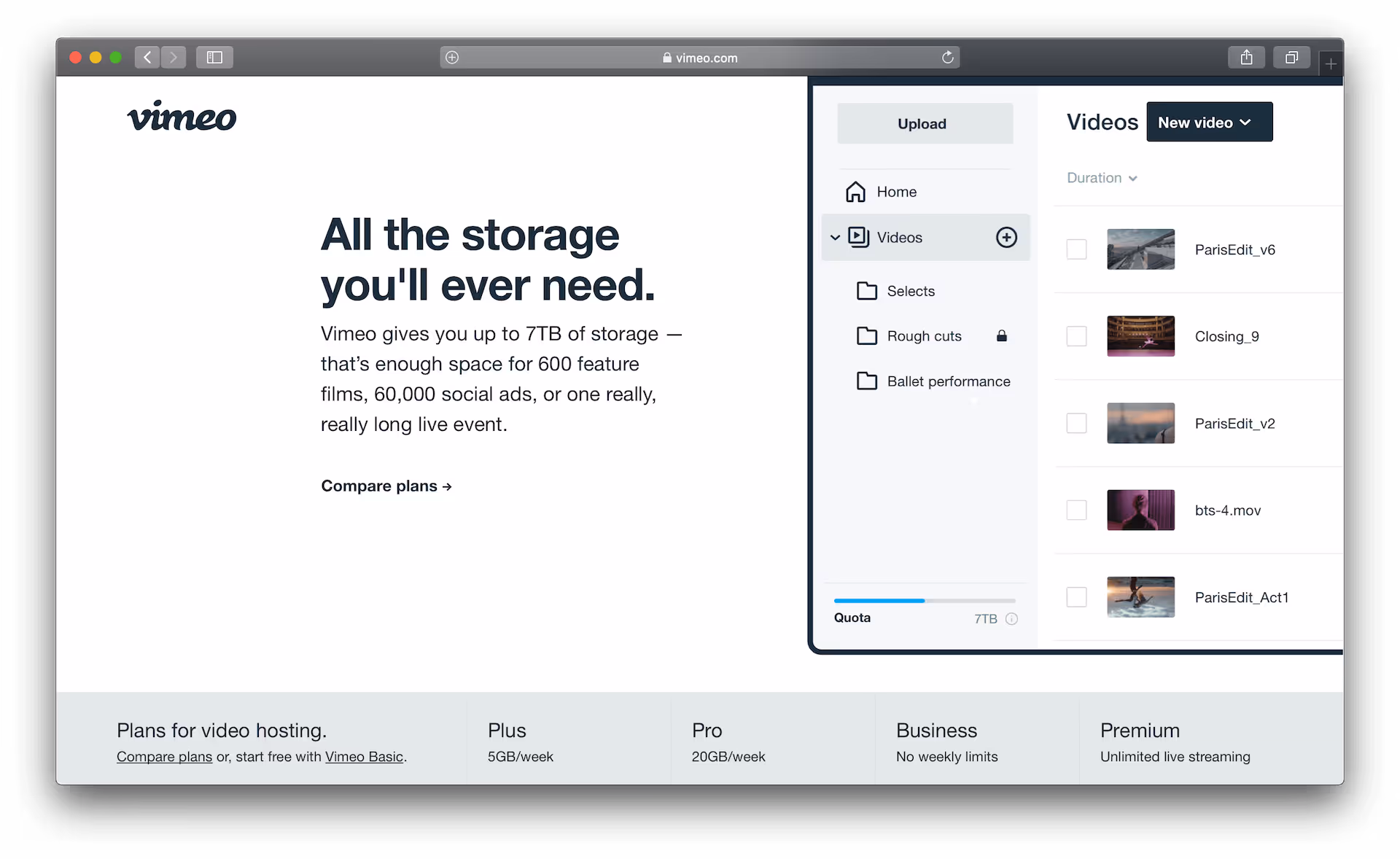Click the No weekly limits text
The height and width of the screenshot is (859, 1400).
(x=946, y=757)
